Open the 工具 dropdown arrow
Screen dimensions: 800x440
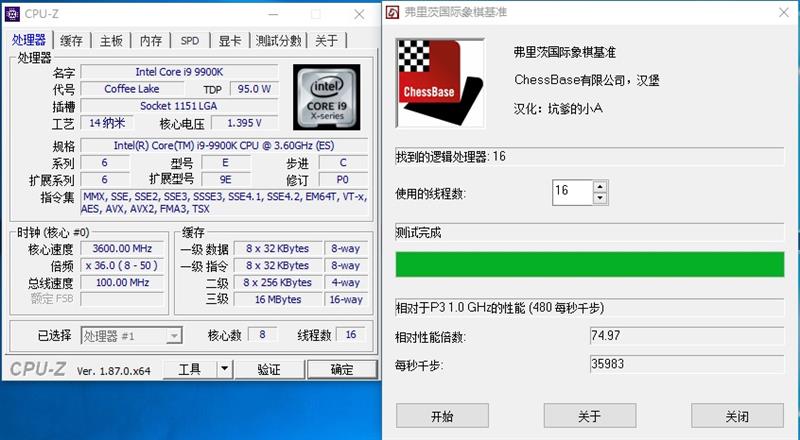click(224, 369)
